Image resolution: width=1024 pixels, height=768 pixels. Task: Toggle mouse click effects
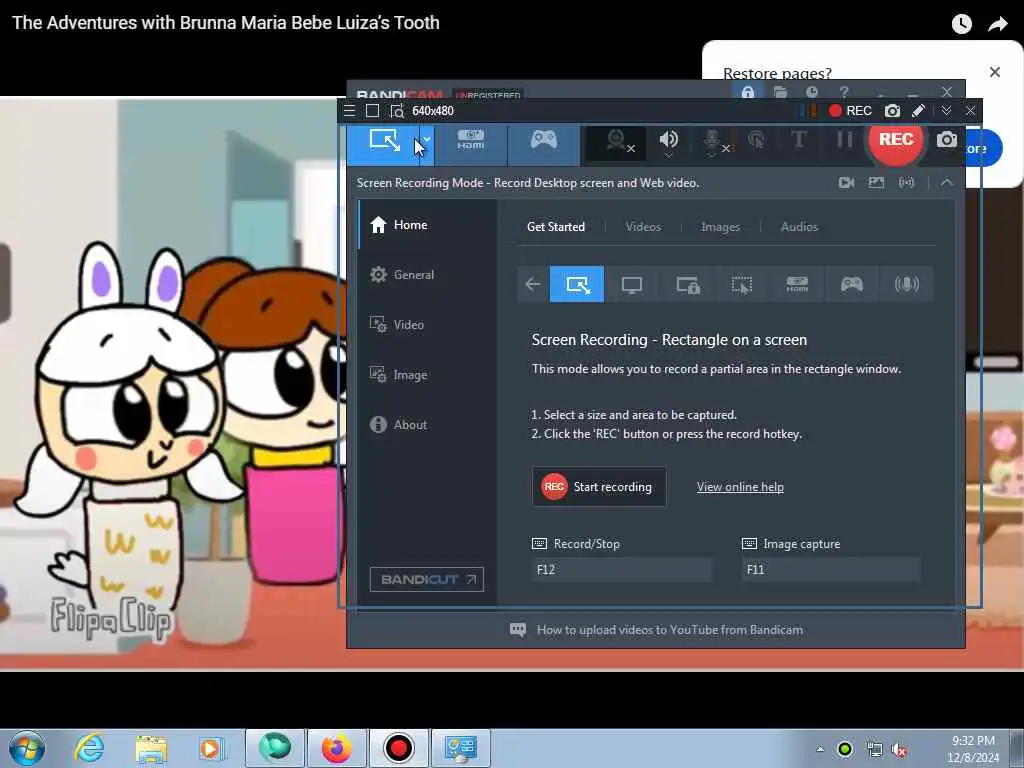[x=756, y=140]
